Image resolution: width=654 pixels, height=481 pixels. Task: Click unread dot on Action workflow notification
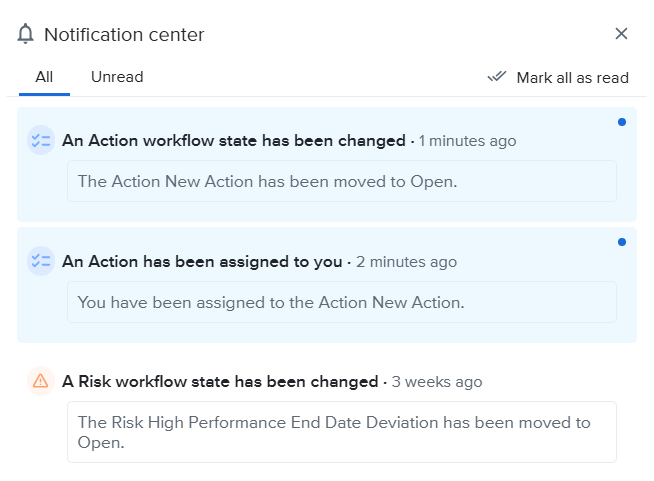click(622, 122)
